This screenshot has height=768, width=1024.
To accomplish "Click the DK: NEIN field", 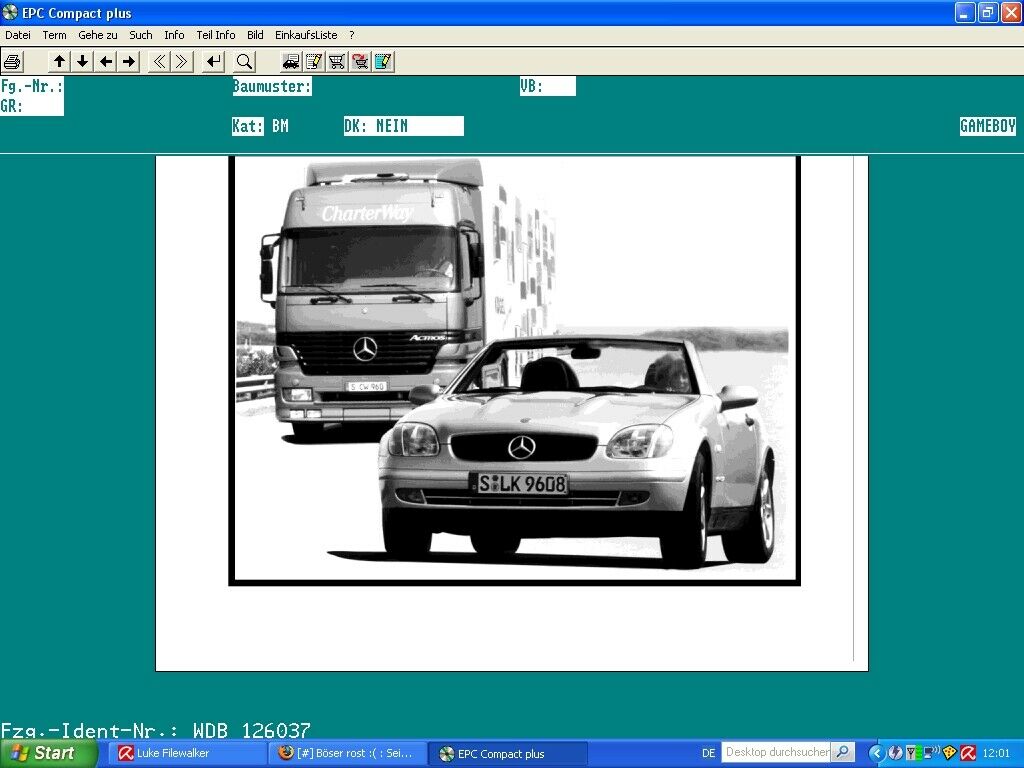I will coord(404,126).
